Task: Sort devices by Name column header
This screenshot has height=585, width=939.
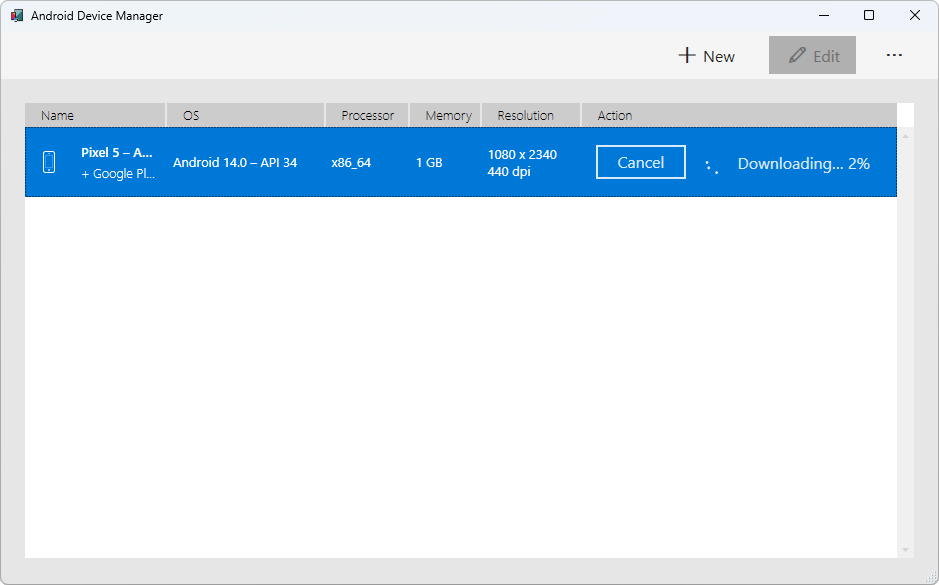Action: click(x=95, y=115)
